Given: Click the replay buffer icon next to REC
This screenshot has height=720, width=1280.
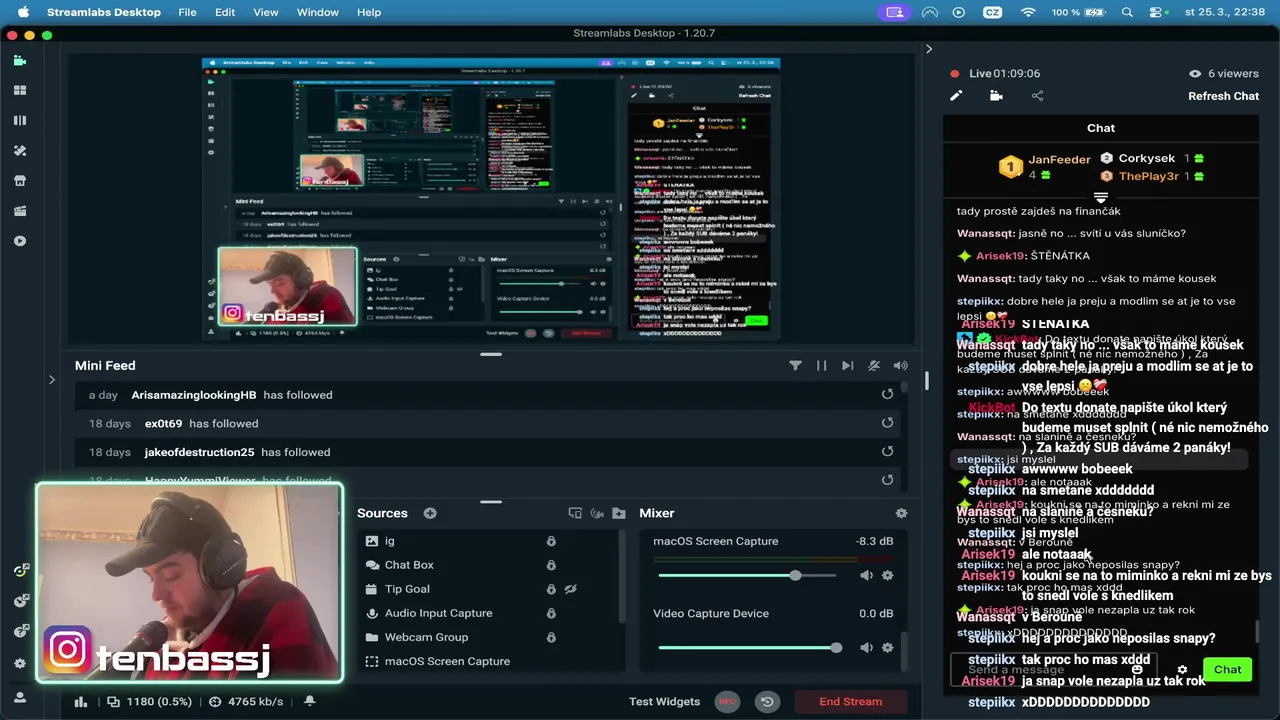Looking at the screenshot, I should [x=767, y=702].
